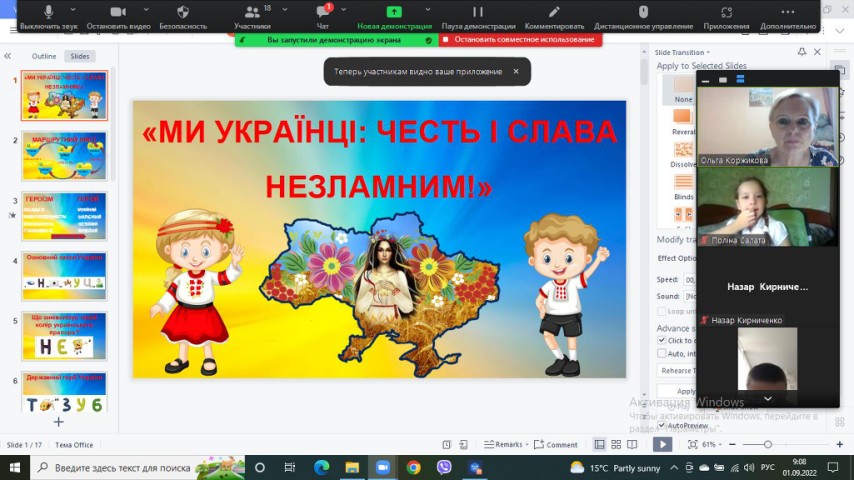
Task: Select the Slides tab in sidebar
Action: [x=79, y=56]
